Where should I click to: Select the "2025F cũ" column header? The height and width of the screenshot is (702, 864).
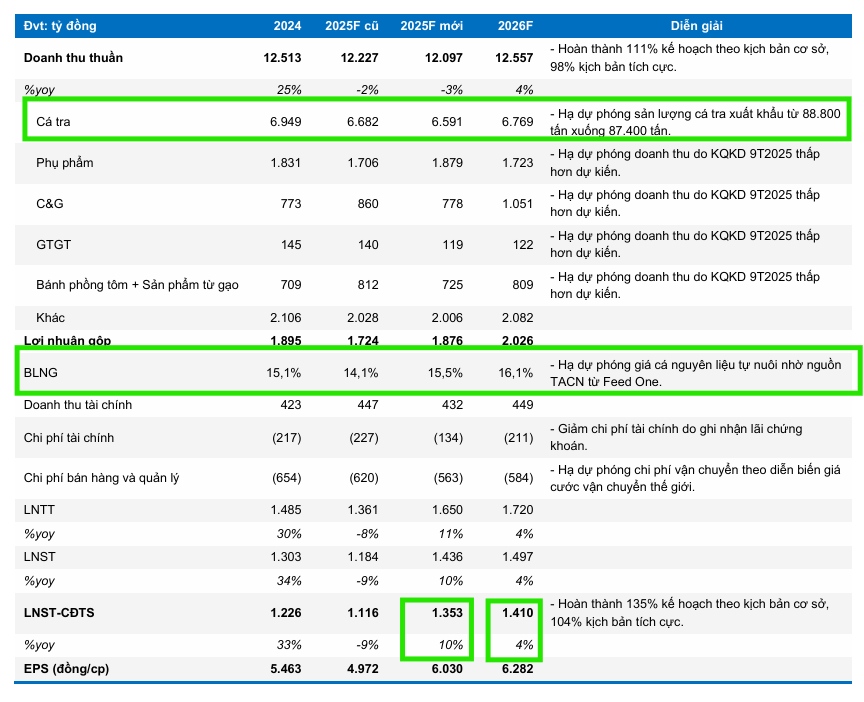352,26
